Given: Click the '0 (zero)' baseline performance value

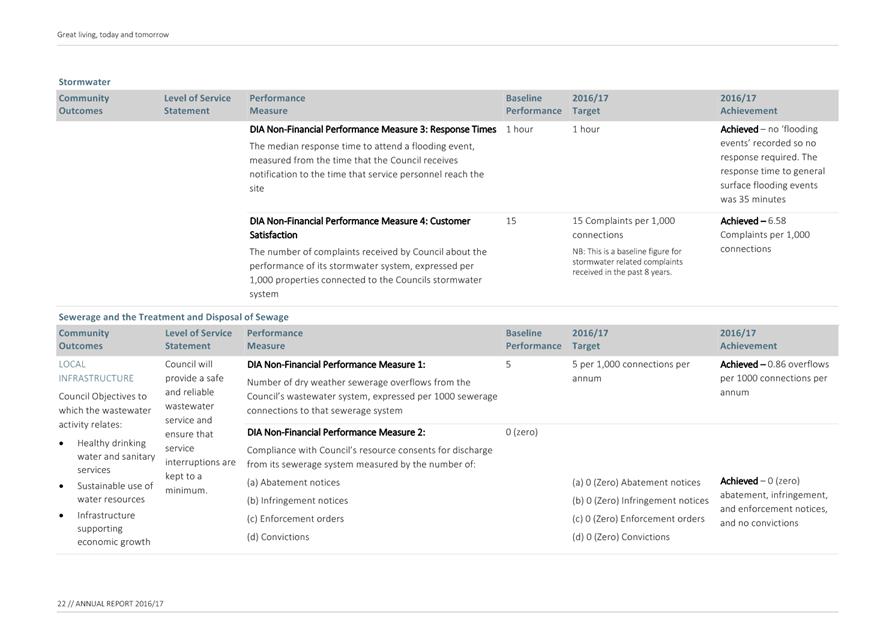Looking at the screenshot, I should pos(522,433).
